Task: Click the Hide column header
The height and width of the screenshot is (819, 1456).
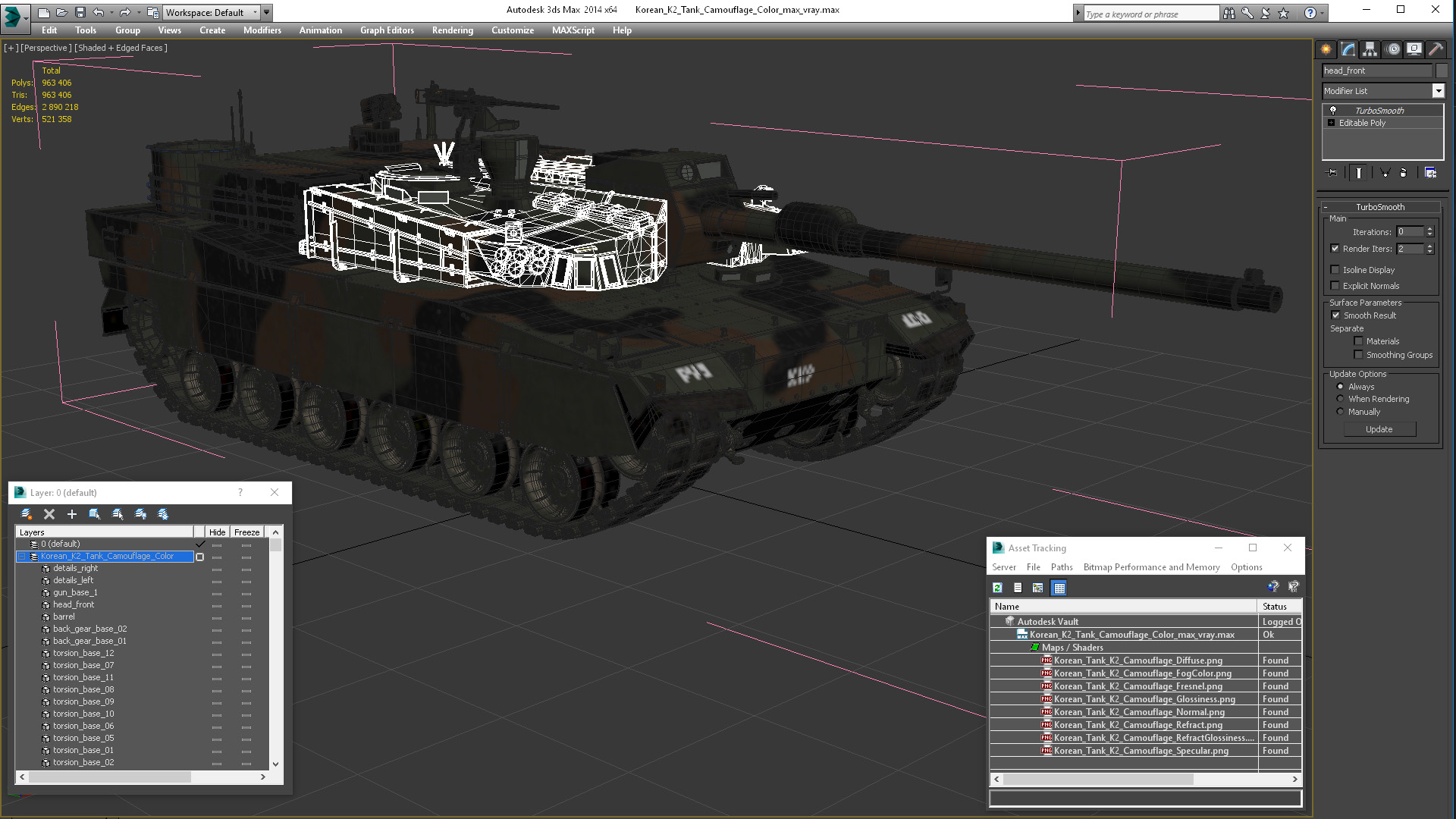Action: point(218,532)
